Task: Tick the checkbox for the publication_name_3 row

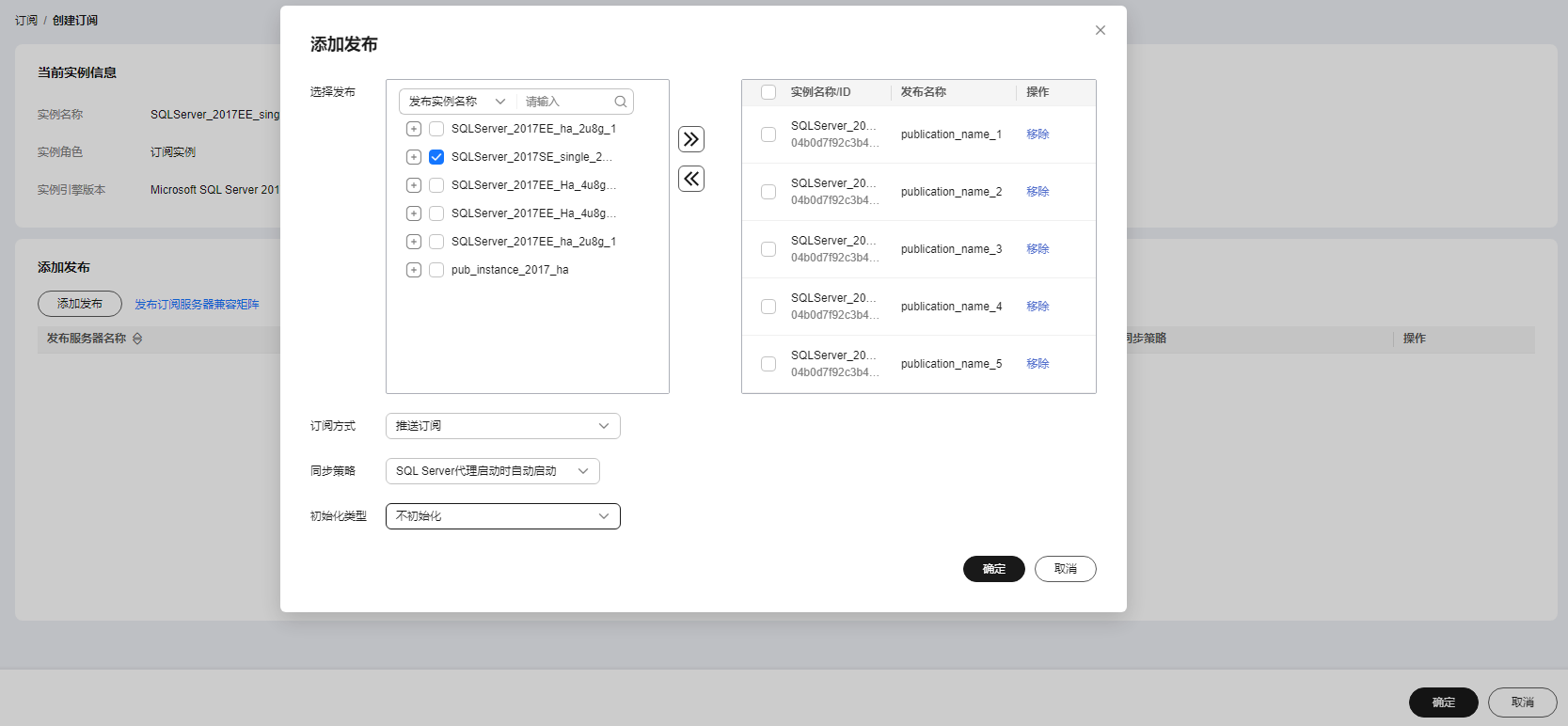Action: coord(768,249)
